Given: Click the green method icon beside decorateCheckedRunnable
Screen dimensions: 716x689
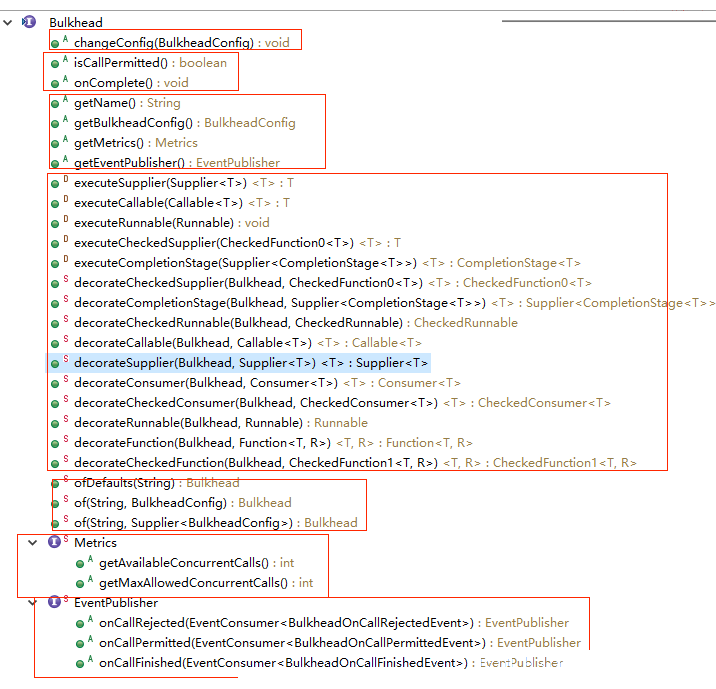Looking at the screenshot, I should pos(55,324).
